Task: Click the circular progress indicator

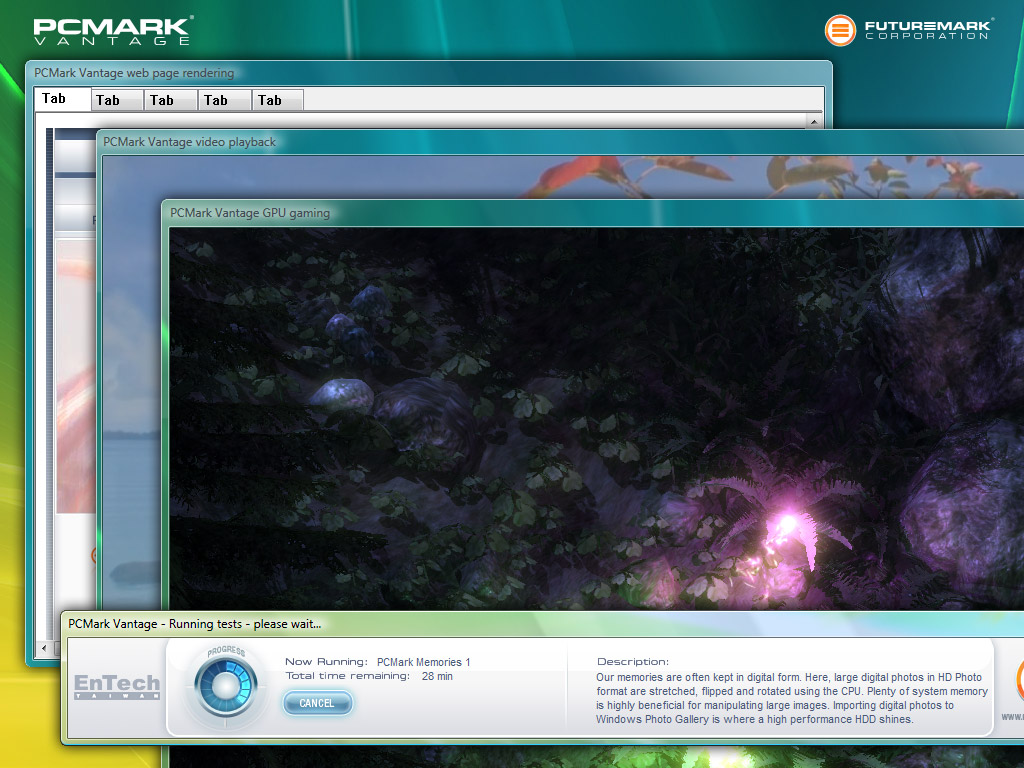Action: pyautogui.click(x=226, y=685)
